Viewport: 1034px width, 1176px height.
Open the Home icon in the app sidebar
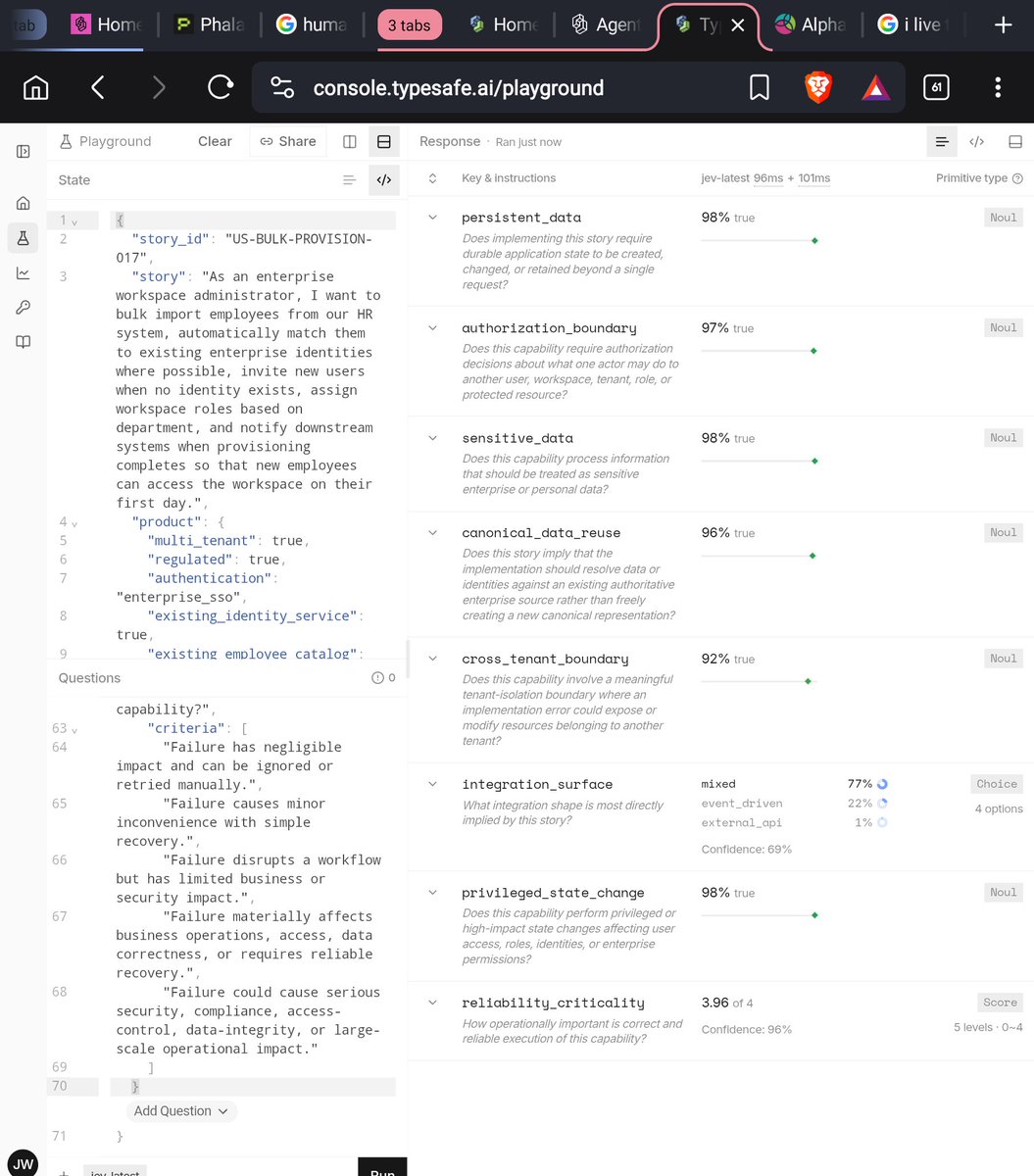point(24,203)
